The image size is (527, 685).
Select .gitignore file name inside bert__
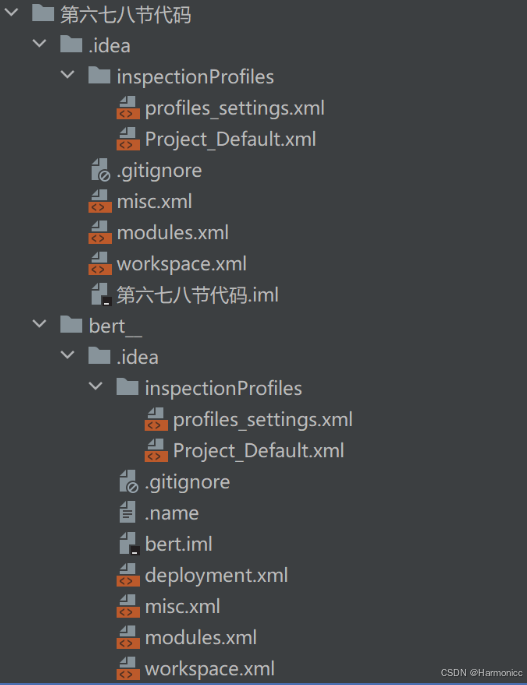pyautogui.click(x=187, y=483)
